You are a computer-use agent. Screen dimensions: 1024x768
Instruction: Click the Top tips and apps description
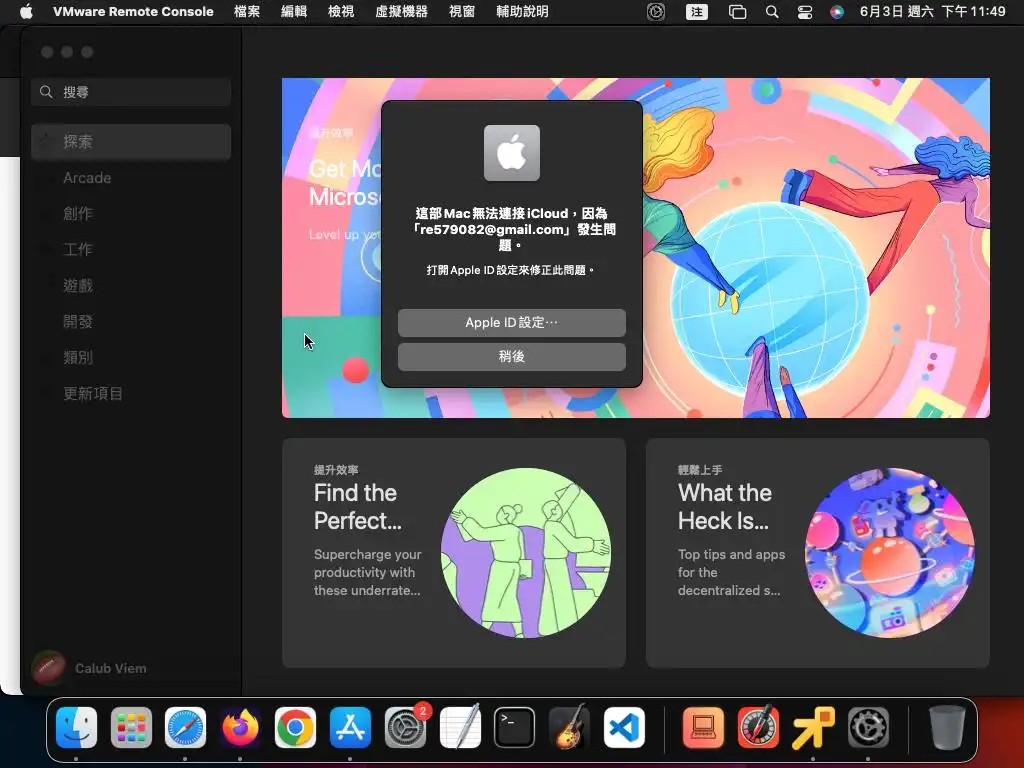click(731, 572)
